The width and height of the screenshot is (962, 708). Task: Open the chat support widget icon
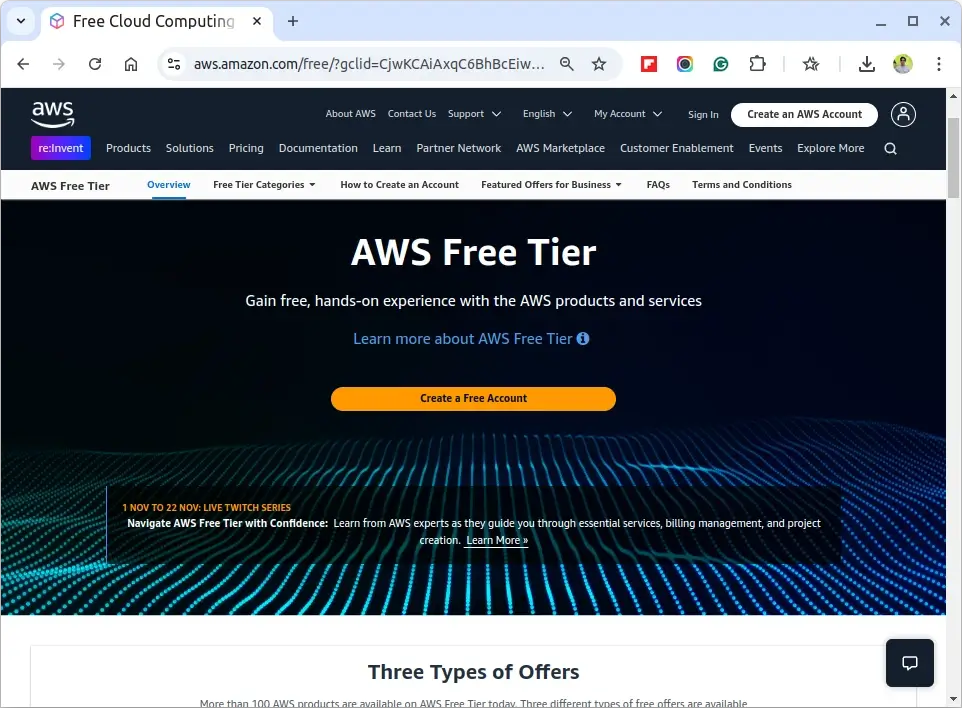909,663
